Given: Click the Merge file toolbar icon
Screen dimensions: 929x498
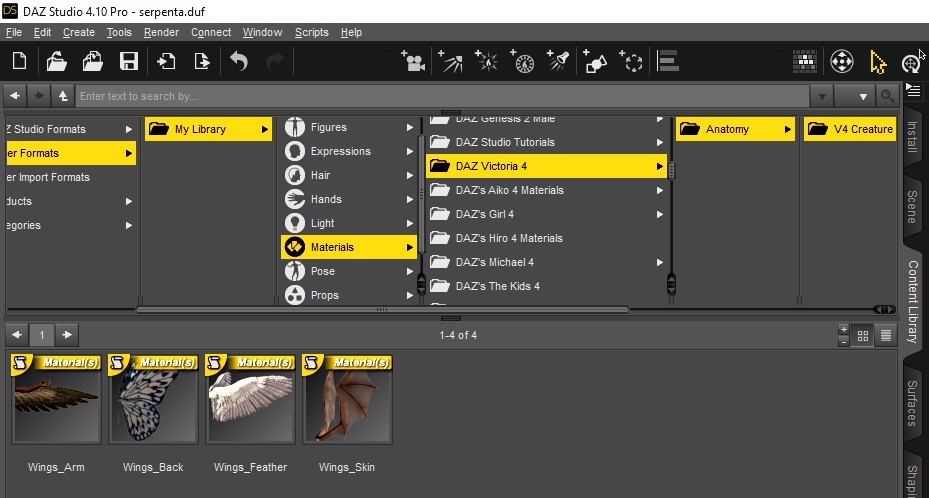Looking at the screenshot, I should tap(92, 61).
